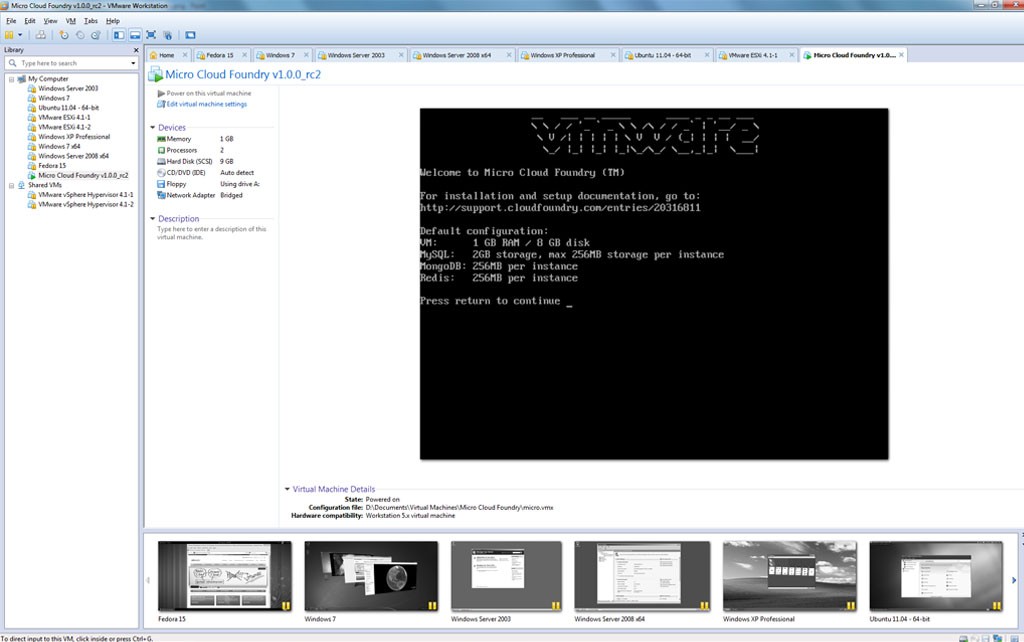The height and width of the screenshot is (642, 1024).
Task: Switch to the Windows Server 2003 tab
Action: coord(355,55)
